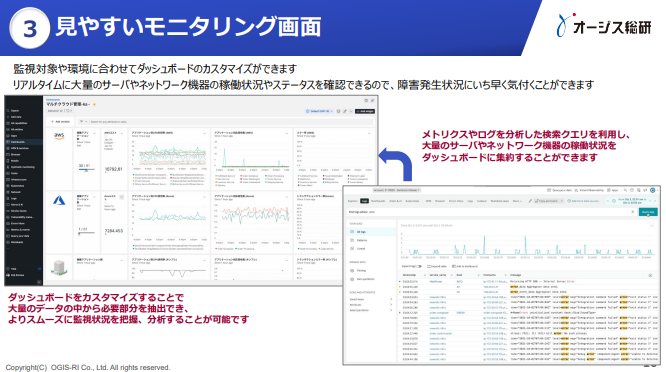Click the on-premises building widget
This screenshot has width=666, height=372.
pyautogui.click(x=59, y=267)
